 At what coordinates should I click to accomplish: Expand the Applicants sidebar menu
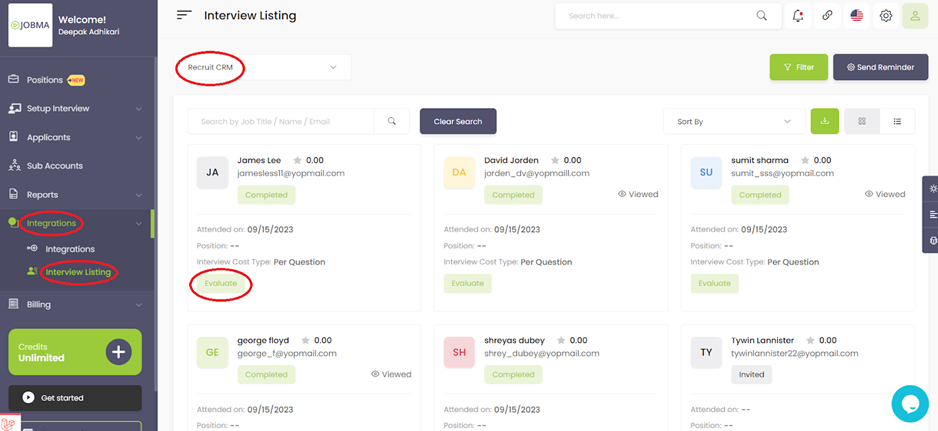[x=76, y=137]
